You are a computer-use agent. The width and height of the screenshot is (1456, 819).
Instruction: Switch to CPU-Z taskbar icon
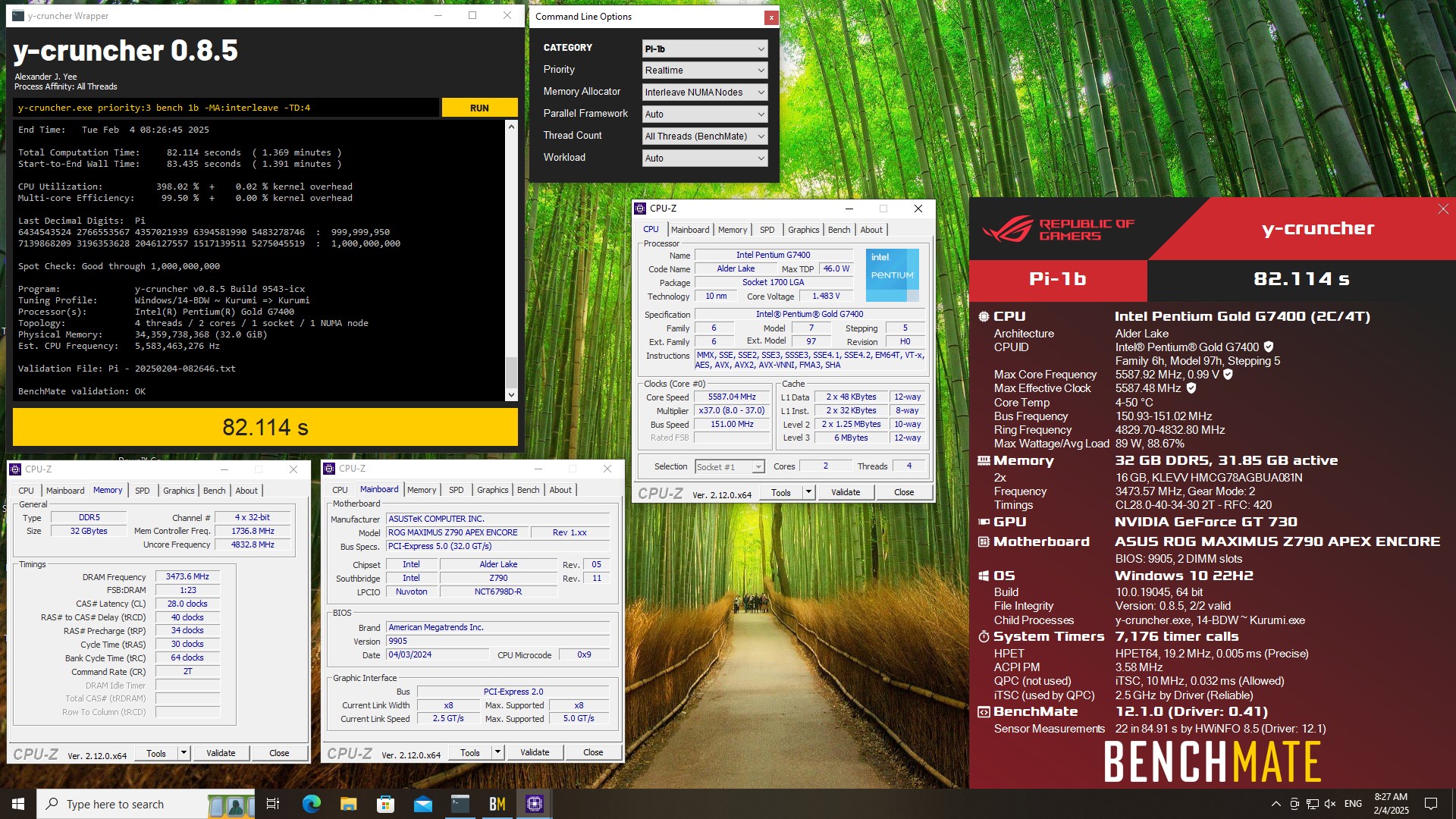pos(534,804)
